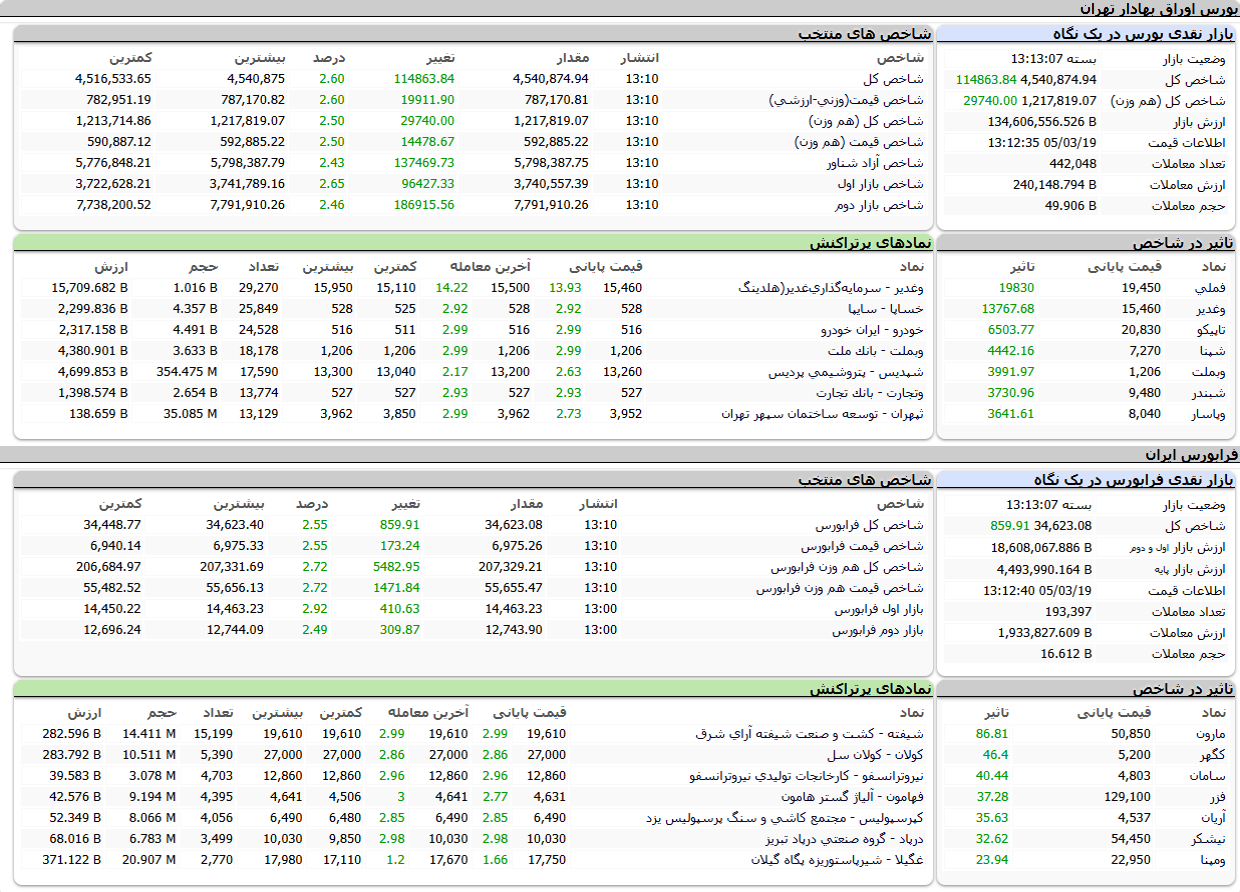
Task: Open 'فهامون - آلياژ گستر هامون' symbol link
Action: (x=850, y=796)
